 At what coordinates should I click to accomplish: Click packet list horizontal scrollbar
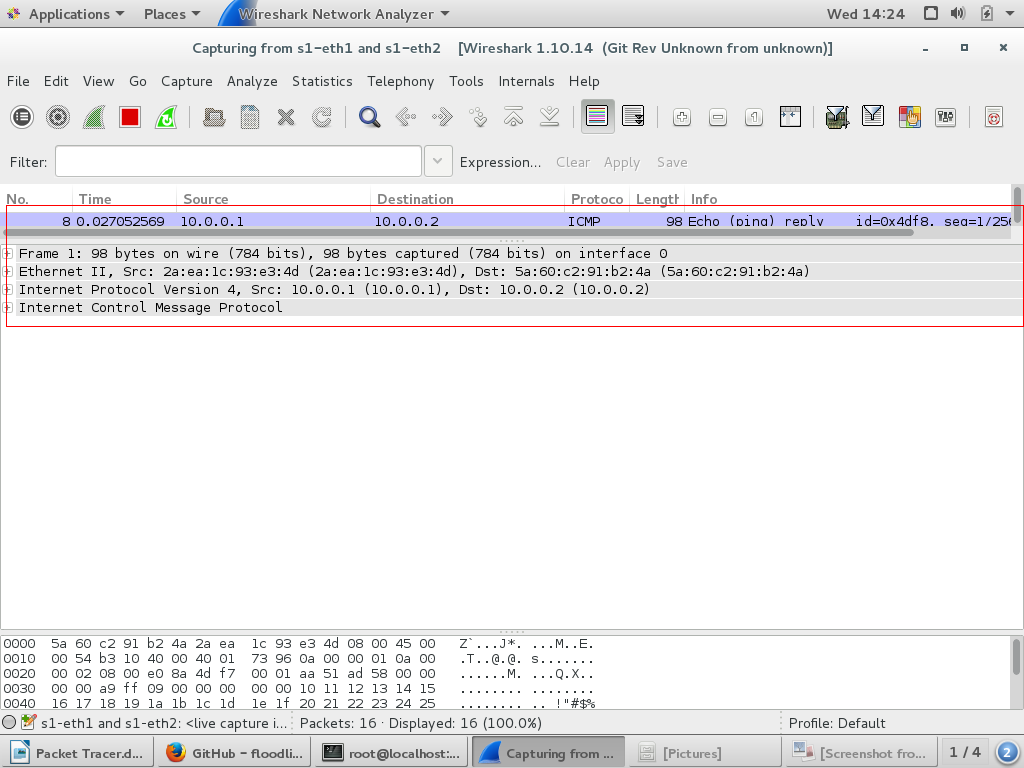pyautogui.click(x=457, y=232)
